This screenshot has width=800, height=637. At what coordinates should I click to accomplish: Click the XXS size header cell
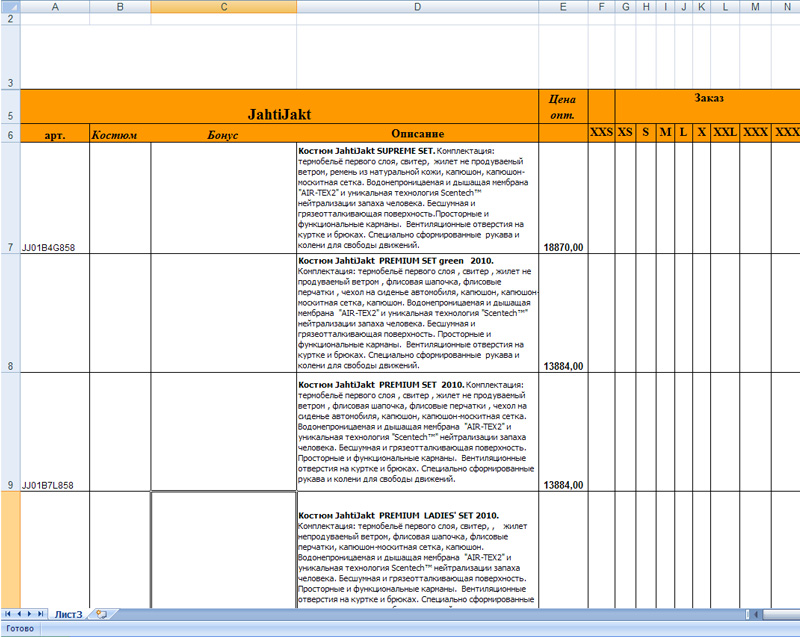coord(602,133)
